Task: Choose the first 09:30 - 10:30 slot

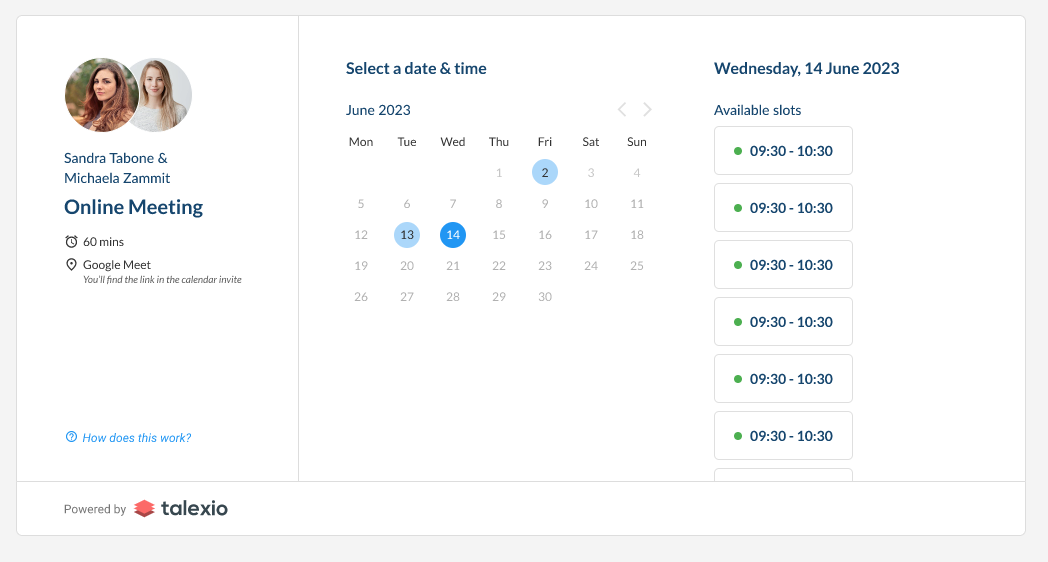Action: tap(783, 151)
